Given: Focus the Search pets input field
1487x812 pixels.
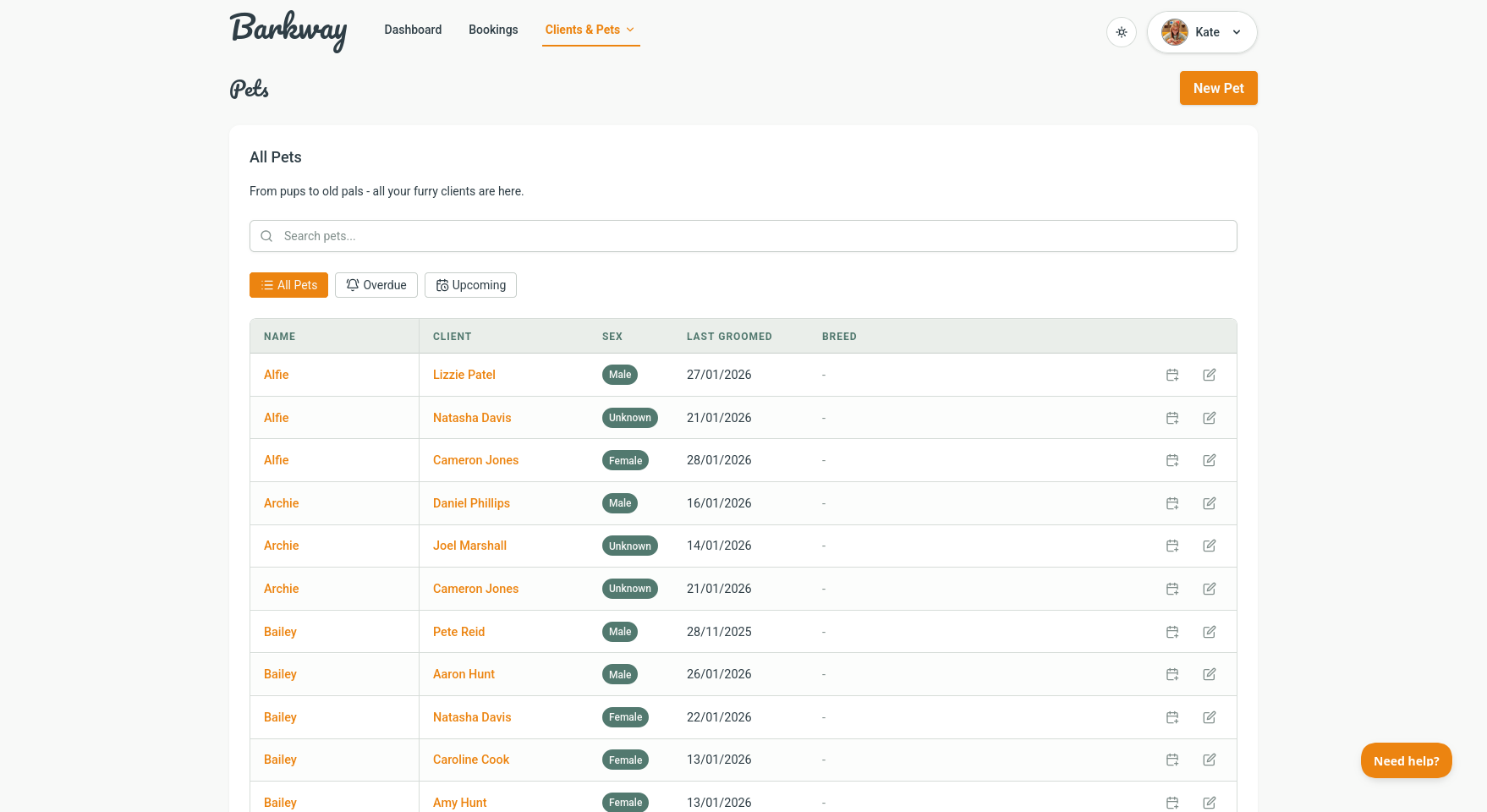Looking at the screenshot, I should (743, 236).
